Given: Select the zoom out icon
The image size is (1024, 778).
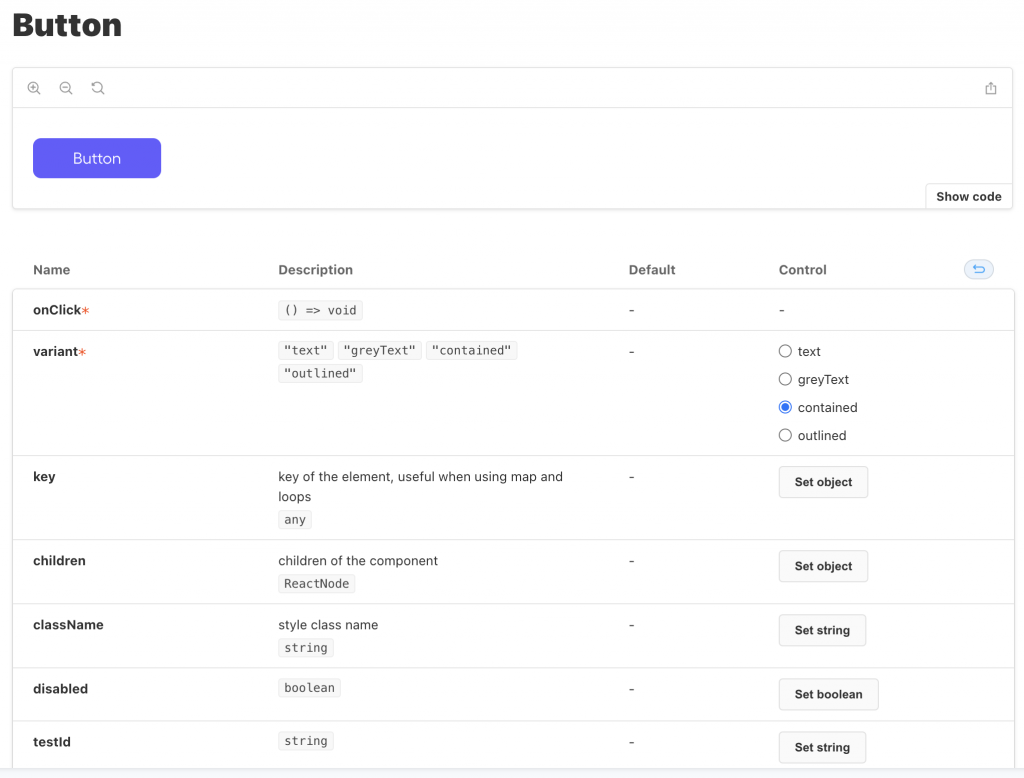Looking at the screenshot, I should click(66, 88).
